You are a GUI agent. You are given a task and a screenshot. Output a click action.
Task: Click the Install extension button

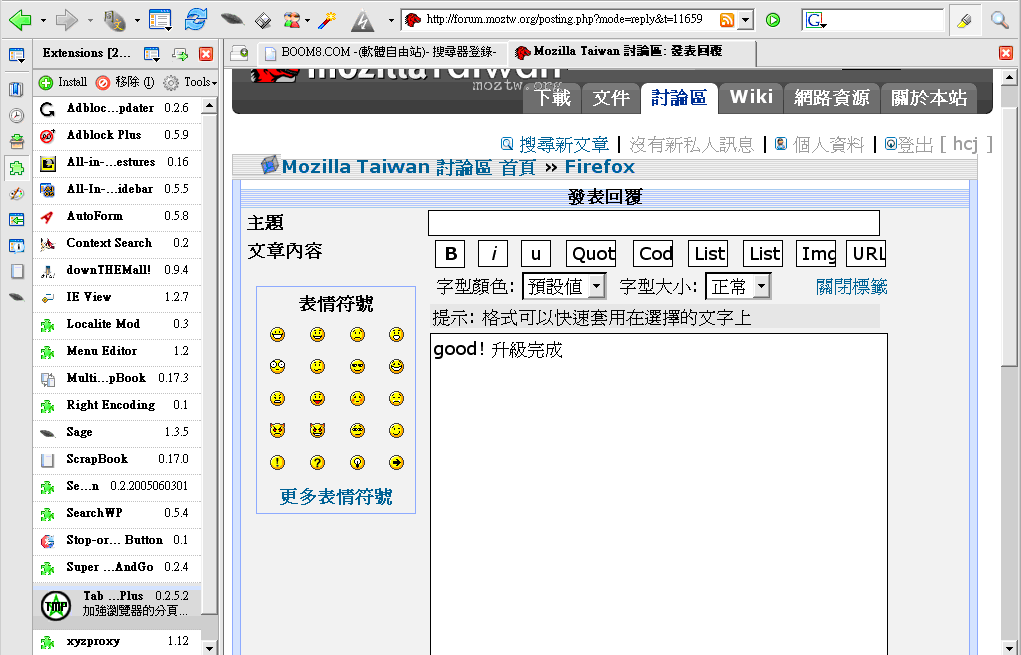(63, 82)
